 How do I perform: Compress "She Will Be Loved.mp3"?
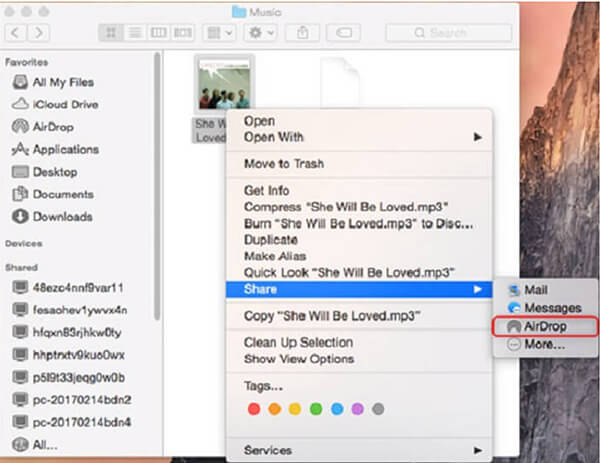[x=359, y=207]
